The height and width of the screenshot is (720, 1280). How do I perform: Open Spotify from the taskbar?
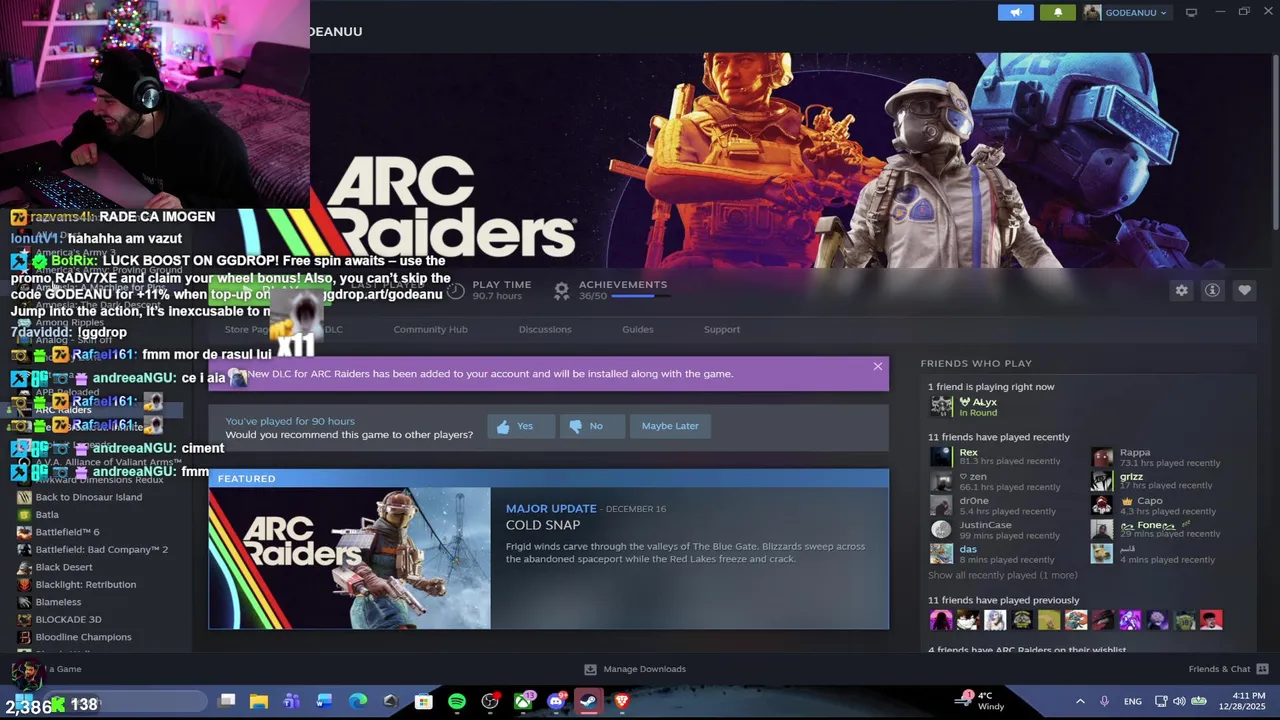[x=457, y=702]
